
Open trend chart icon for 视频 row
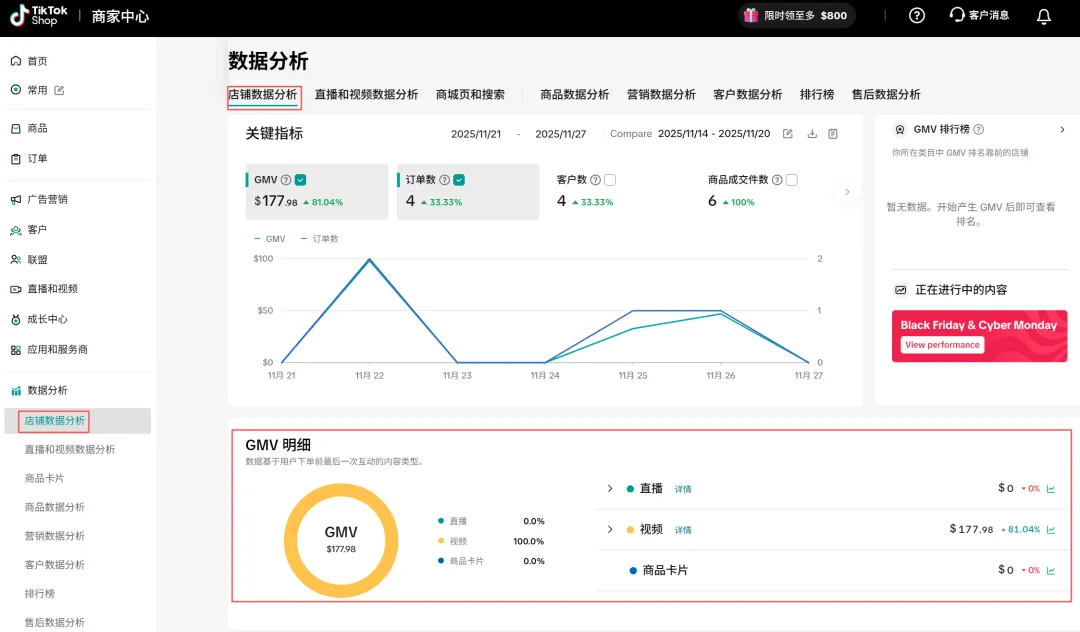tap(1051, 529)
